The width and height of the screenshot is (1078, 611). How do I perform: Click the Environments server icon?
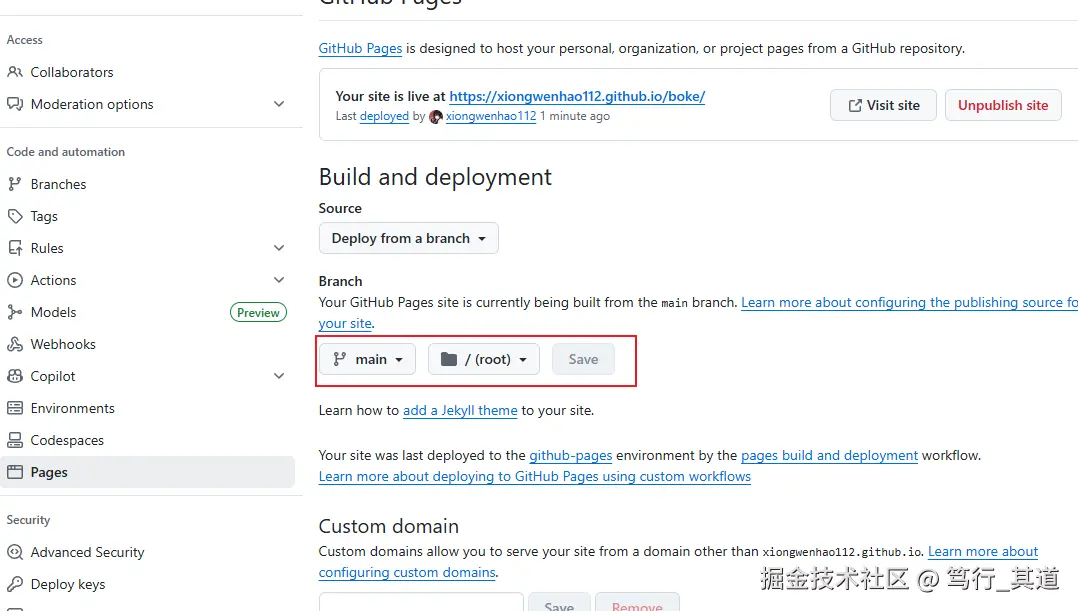coord(15,408)
